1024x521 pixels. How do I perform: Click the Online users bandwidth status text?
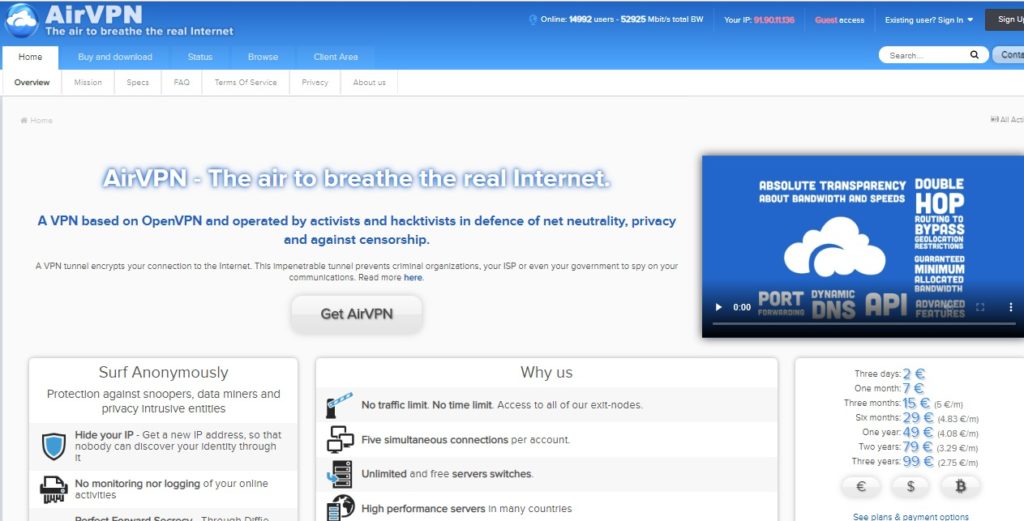[622, 20]
